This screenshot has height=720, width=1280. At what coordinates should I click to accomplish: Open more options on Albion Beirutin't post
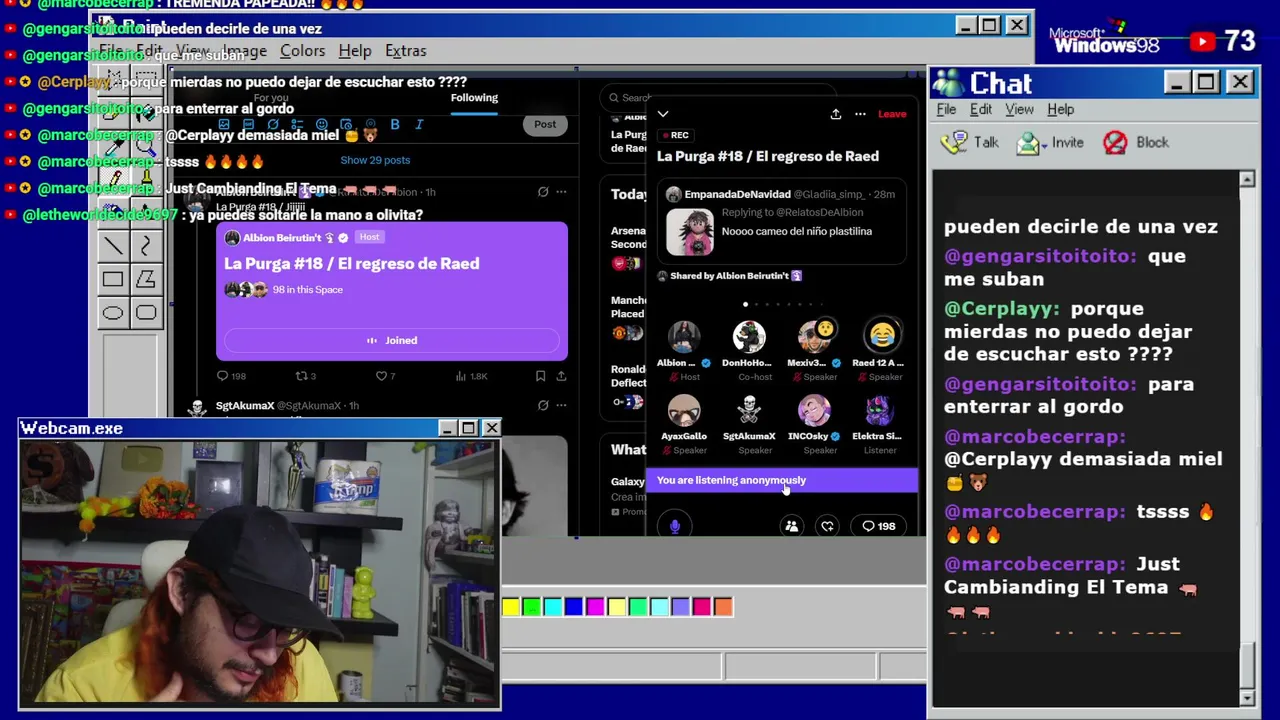(x=561, y=192)
